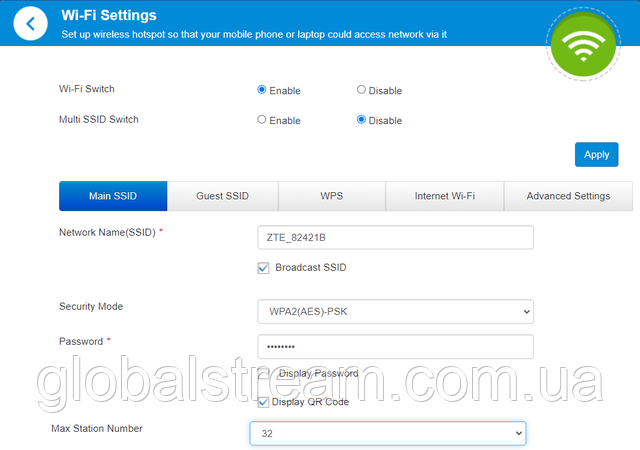The width and height of the screenshot is (640, 450).
Task: Click the Max Station Number label
Action: coord(97,428)
